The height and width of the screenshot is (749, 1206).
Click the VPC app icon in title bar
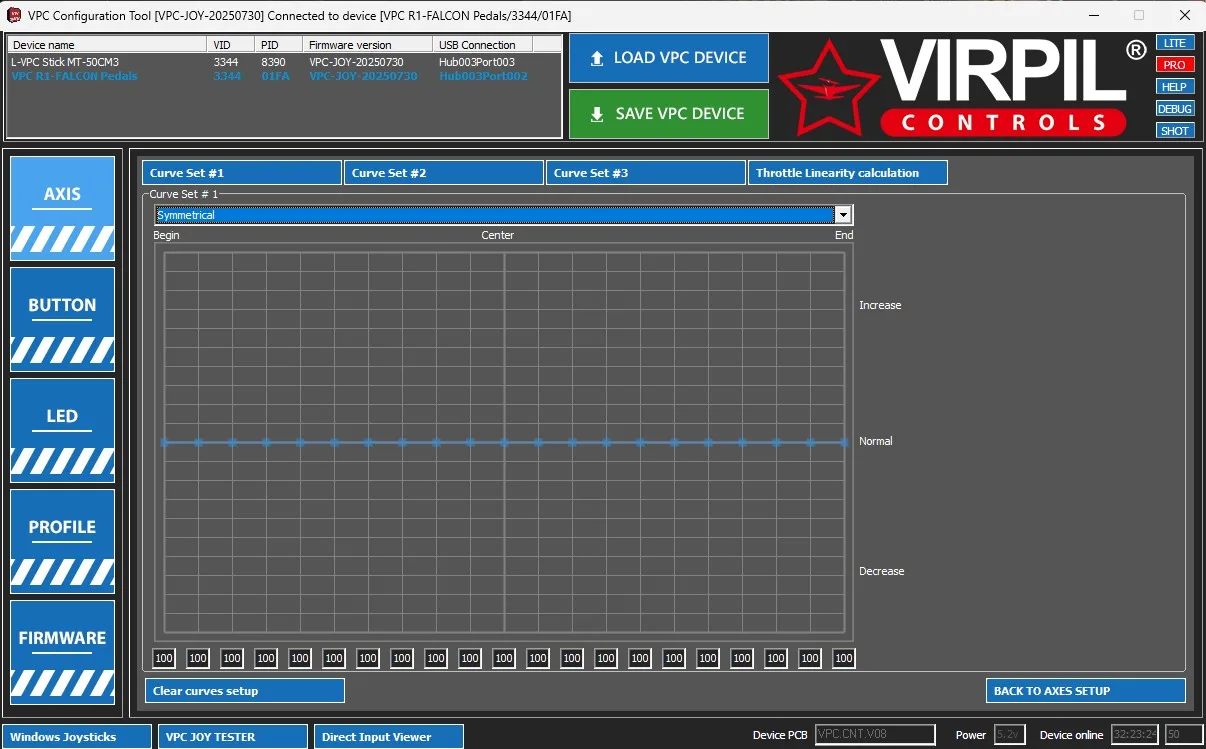[x=14, y=15]
